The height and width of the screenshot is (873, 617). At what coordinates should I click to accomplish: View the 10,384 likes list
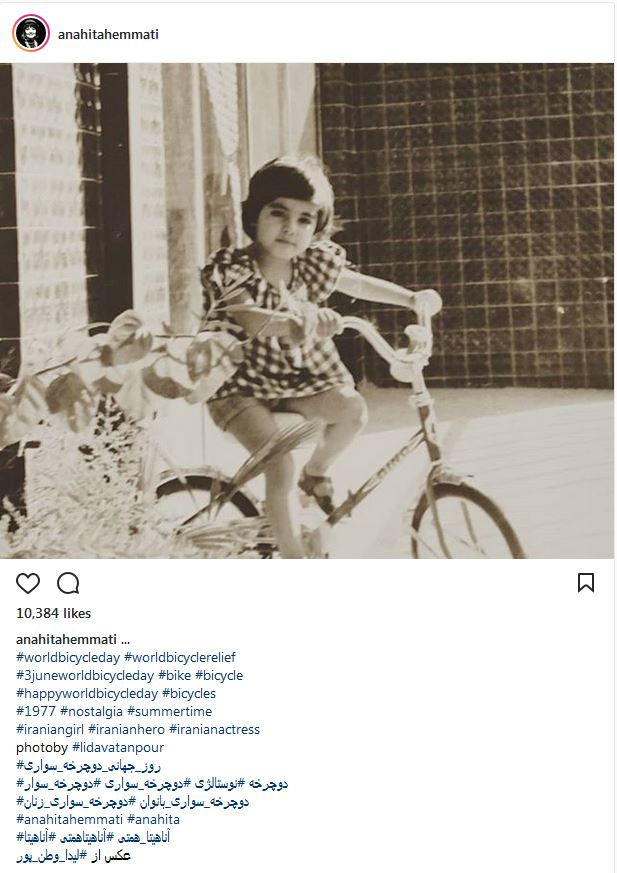coord(53,613)
